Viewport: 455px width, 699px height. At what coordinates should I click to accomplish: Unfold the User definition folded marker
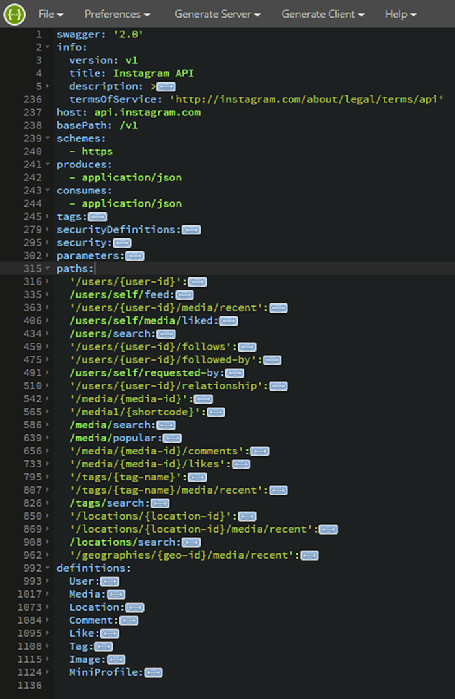tap(110, 581)
